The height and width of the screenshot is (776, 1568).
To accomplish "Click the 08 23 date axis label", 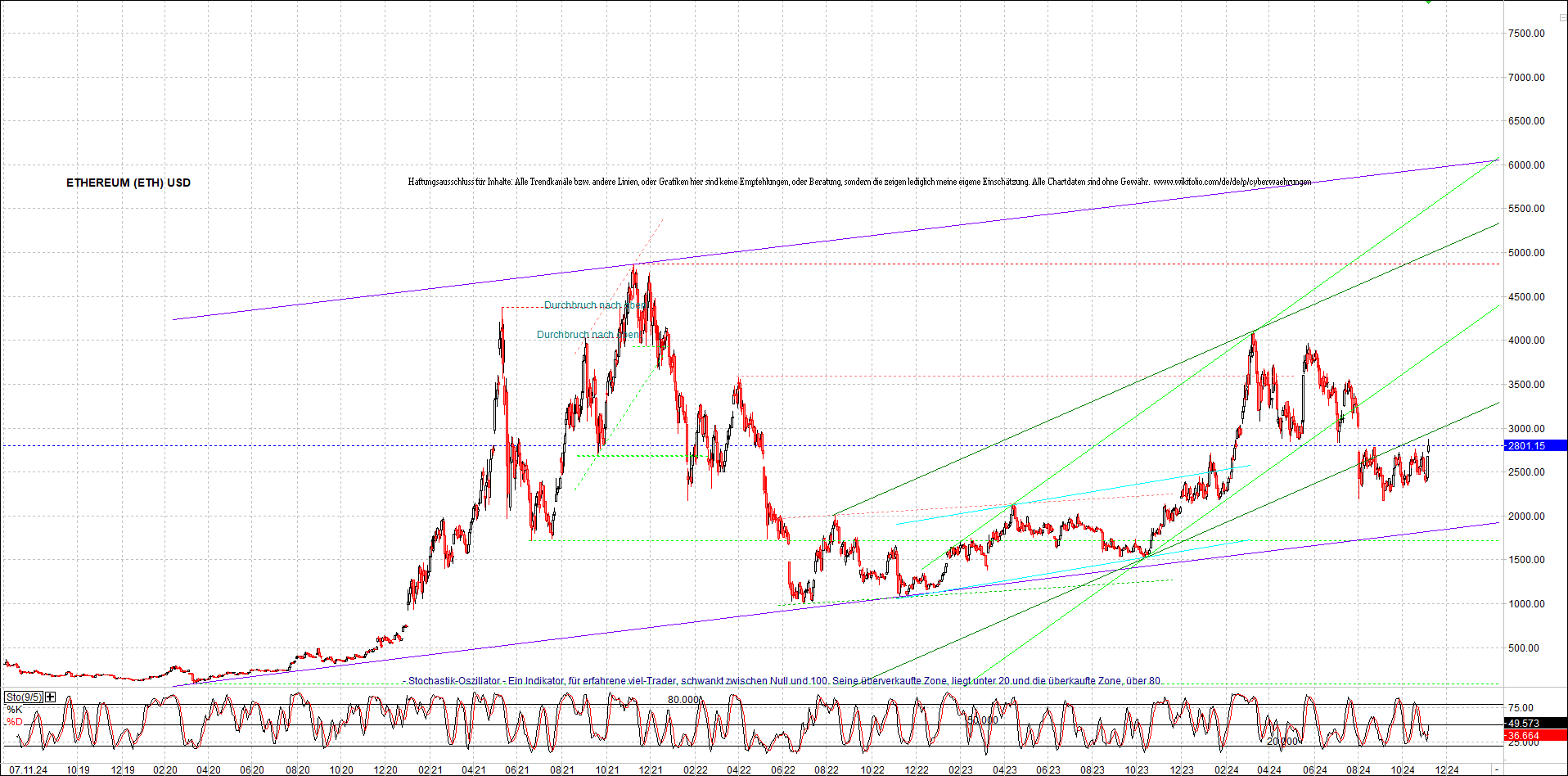I will click(1093, 770).
